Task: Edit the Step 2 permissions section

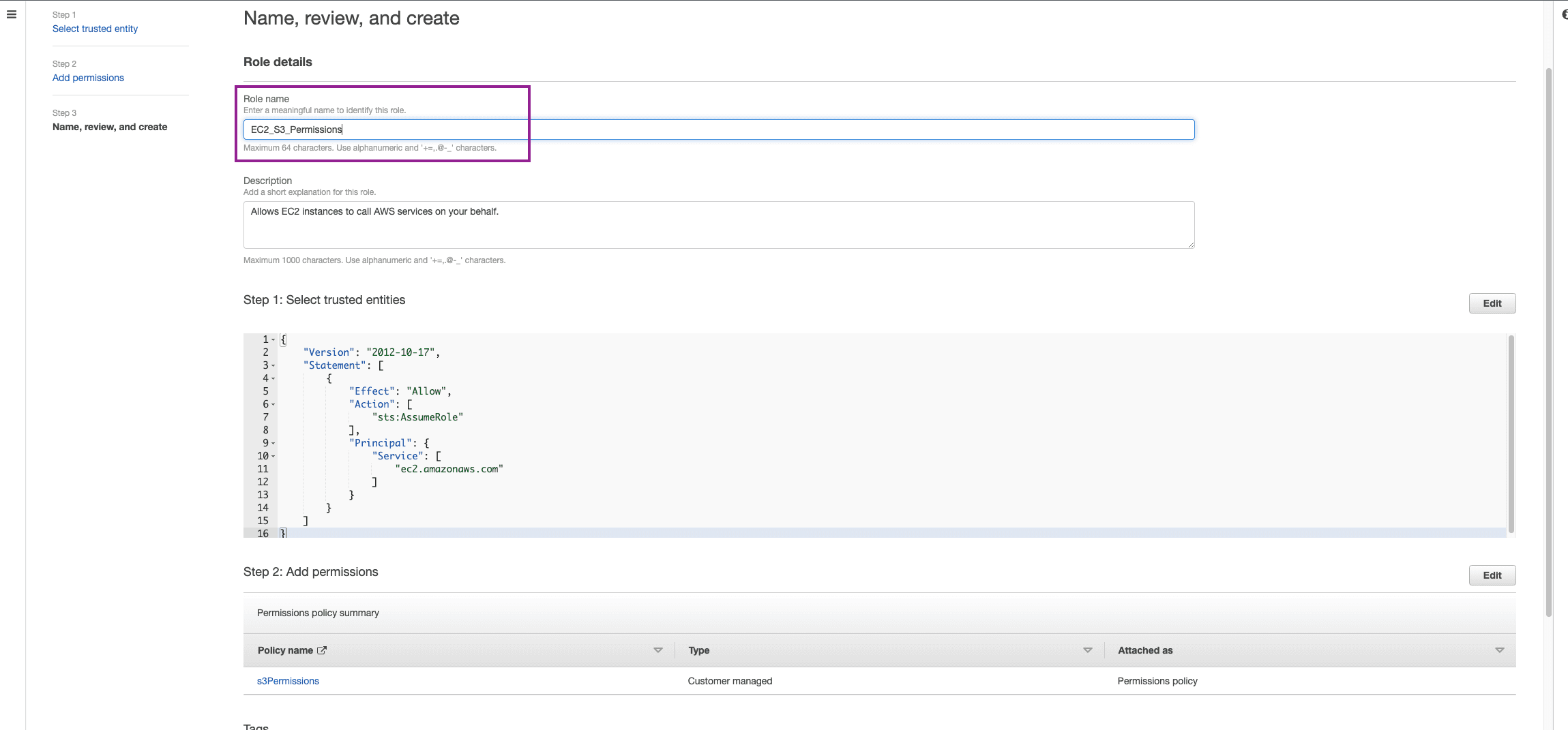Action: pos(1492,575)
